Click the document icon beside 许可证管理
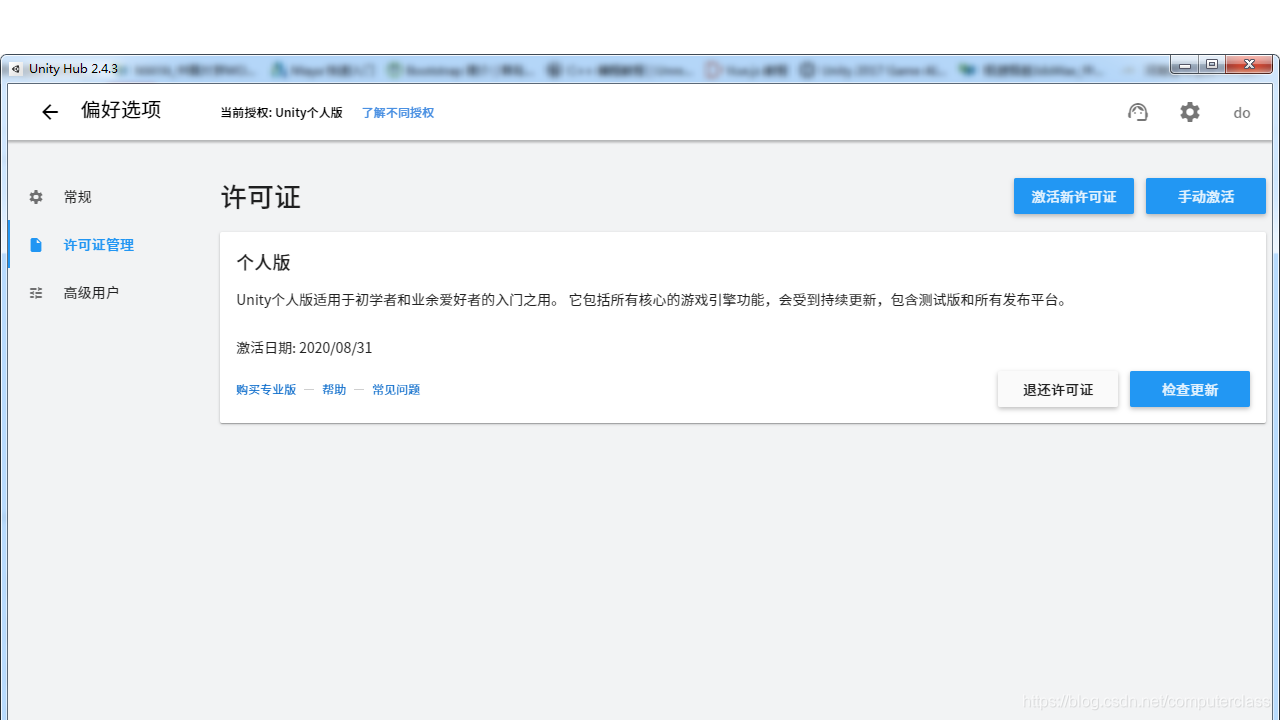 [36, 245]
